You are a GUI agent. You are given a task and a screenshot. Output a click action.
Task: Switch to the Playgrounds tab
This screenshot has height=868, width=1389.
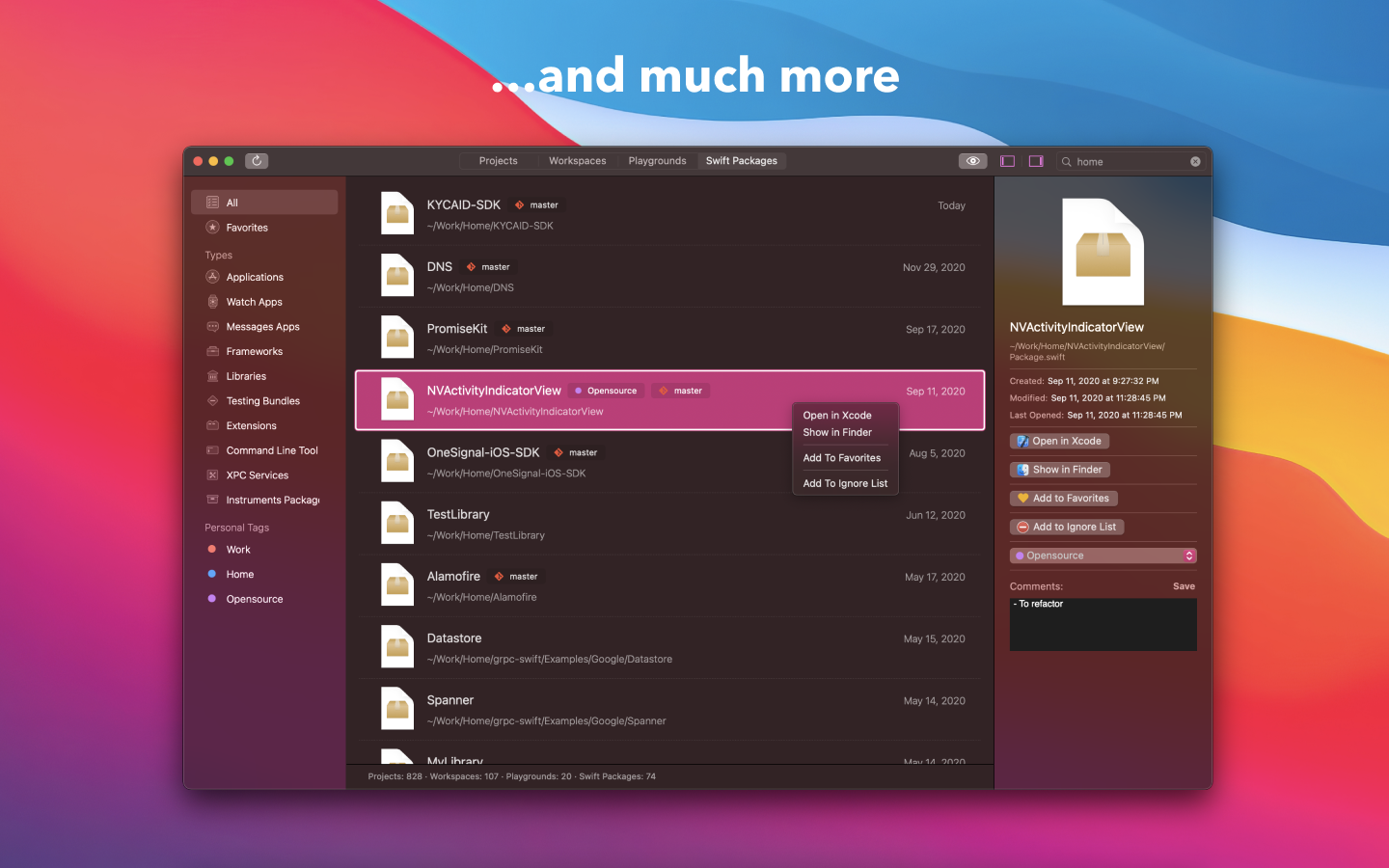click(658, 161)
